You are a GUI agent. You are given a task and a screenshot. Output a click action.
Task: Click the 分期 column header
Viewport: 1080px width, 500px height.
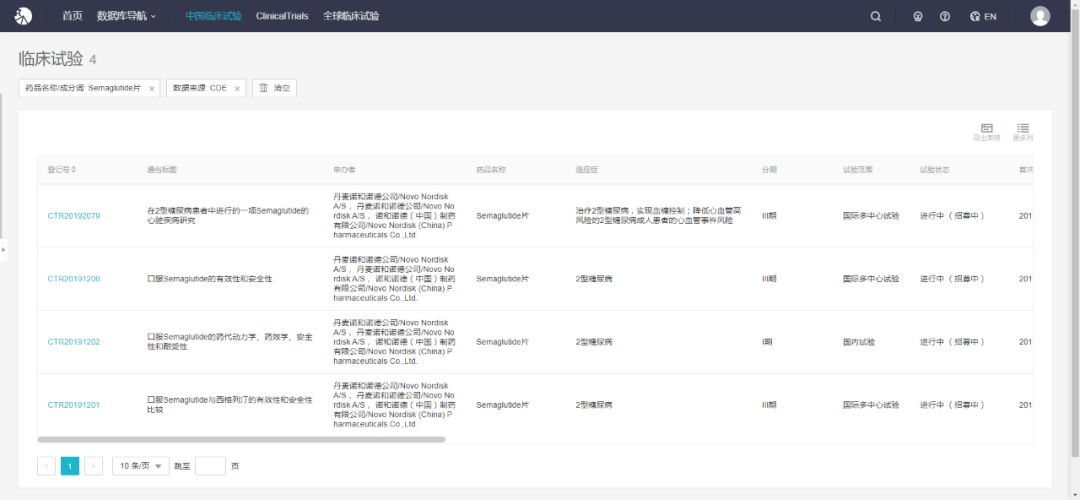pos(769,169)
